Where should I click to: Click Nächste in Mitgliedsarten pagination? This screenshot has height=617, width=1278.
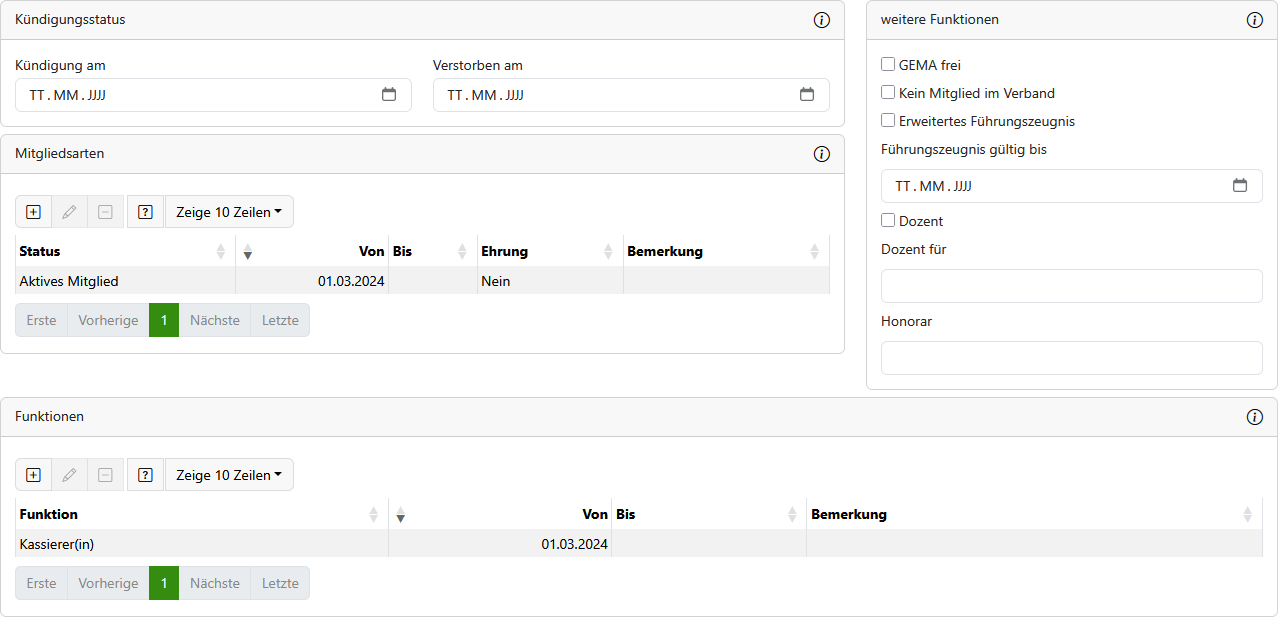click(214, 320)
